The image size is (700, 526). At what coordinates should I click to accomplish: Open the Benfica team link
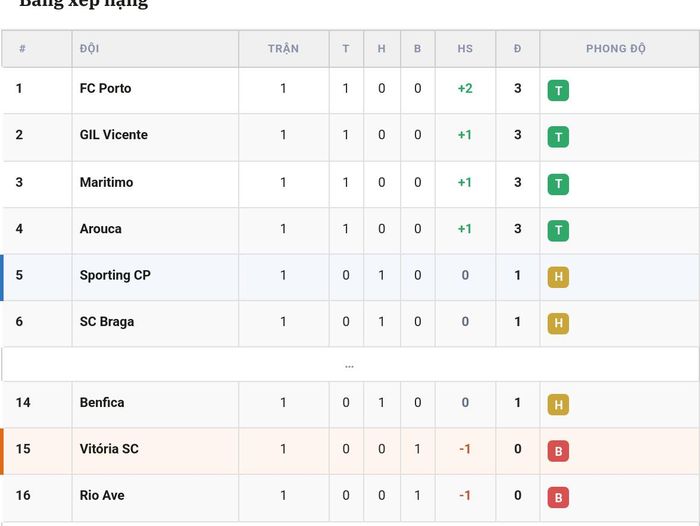point(102,402)
